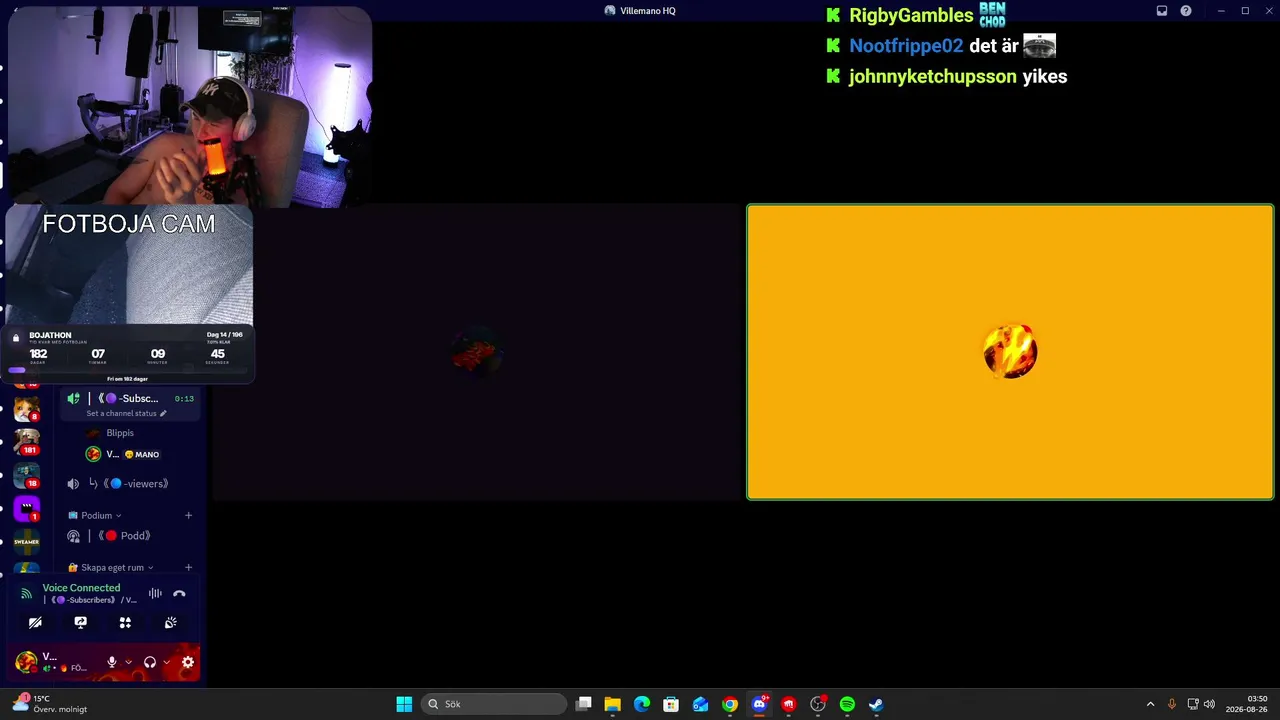Open Spotify from taskbar
The height and width of the screenshot is (720, 1280).
[847, 704]
